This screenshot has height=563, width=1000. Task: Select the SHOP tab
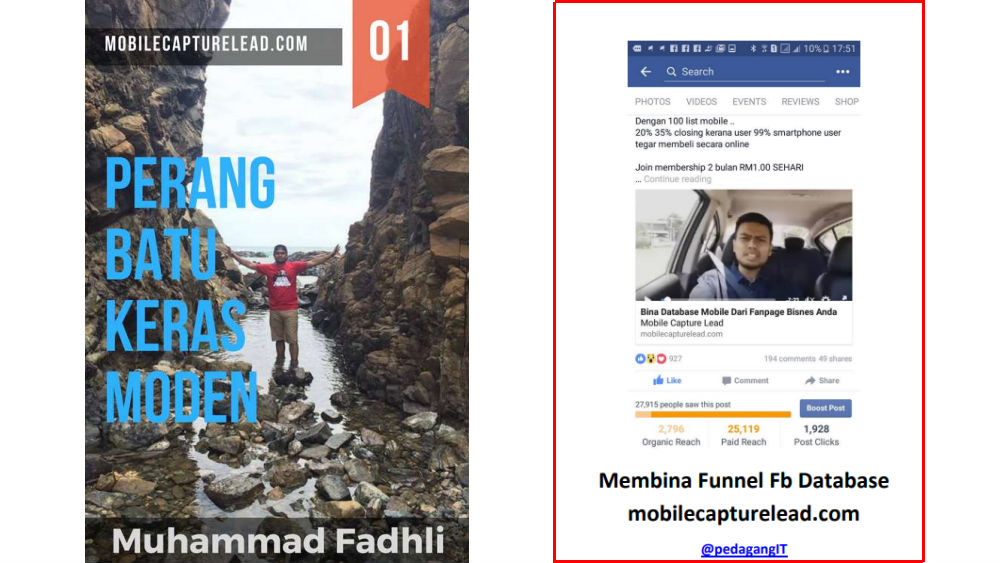coord(846,102)
